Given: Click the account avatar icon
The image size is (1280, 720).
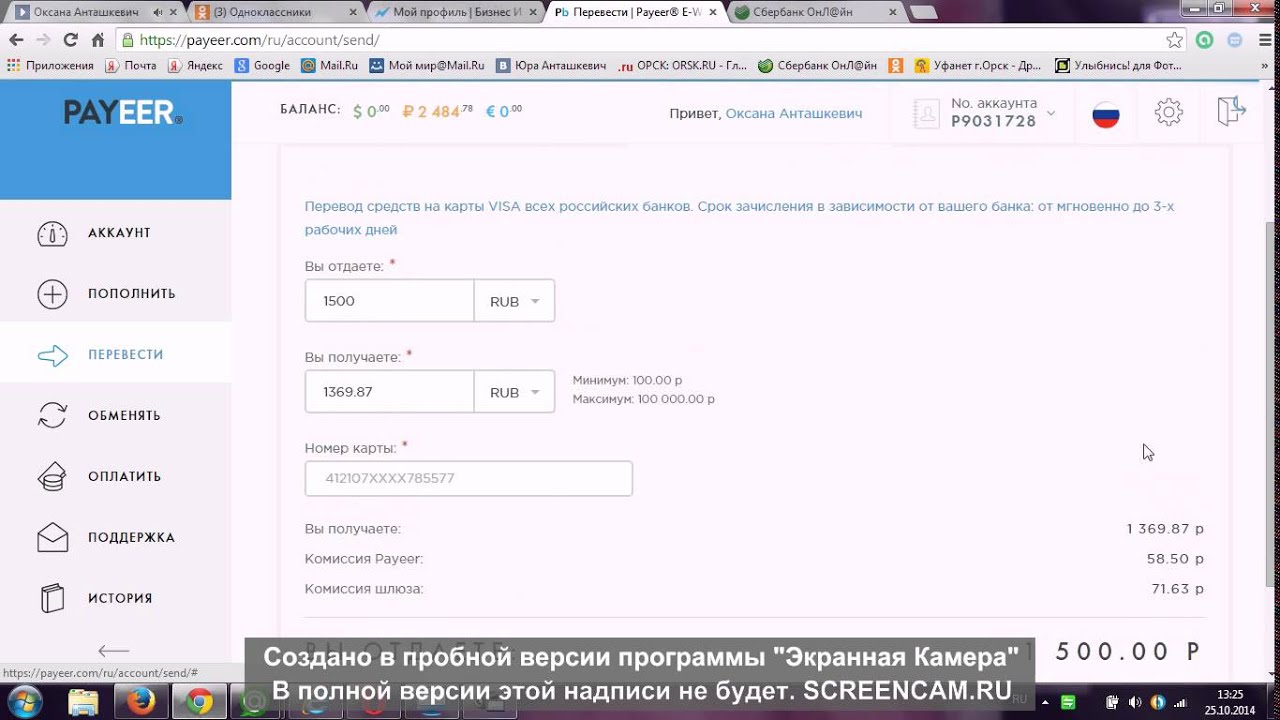Looking at the screenshot, I should tap(927, 113).
